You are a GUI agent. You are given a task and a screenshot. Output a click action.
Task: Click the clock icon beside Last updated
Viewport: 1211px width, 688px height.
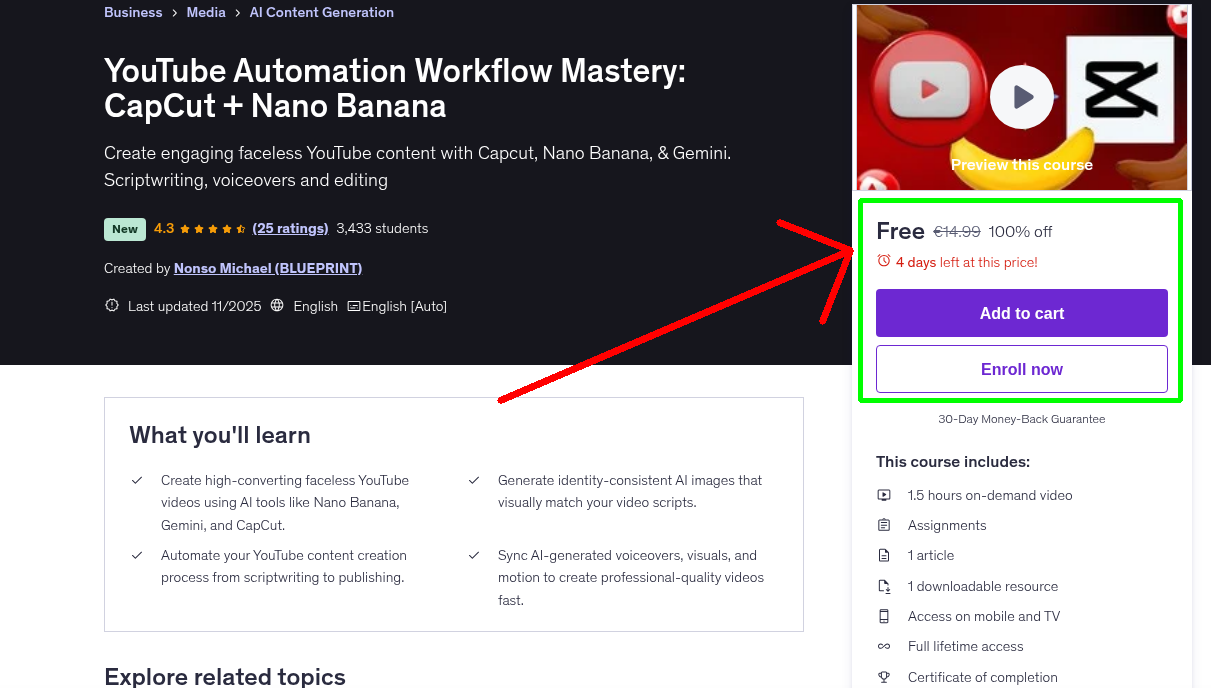pyautogui.click(x=111, y=305)
